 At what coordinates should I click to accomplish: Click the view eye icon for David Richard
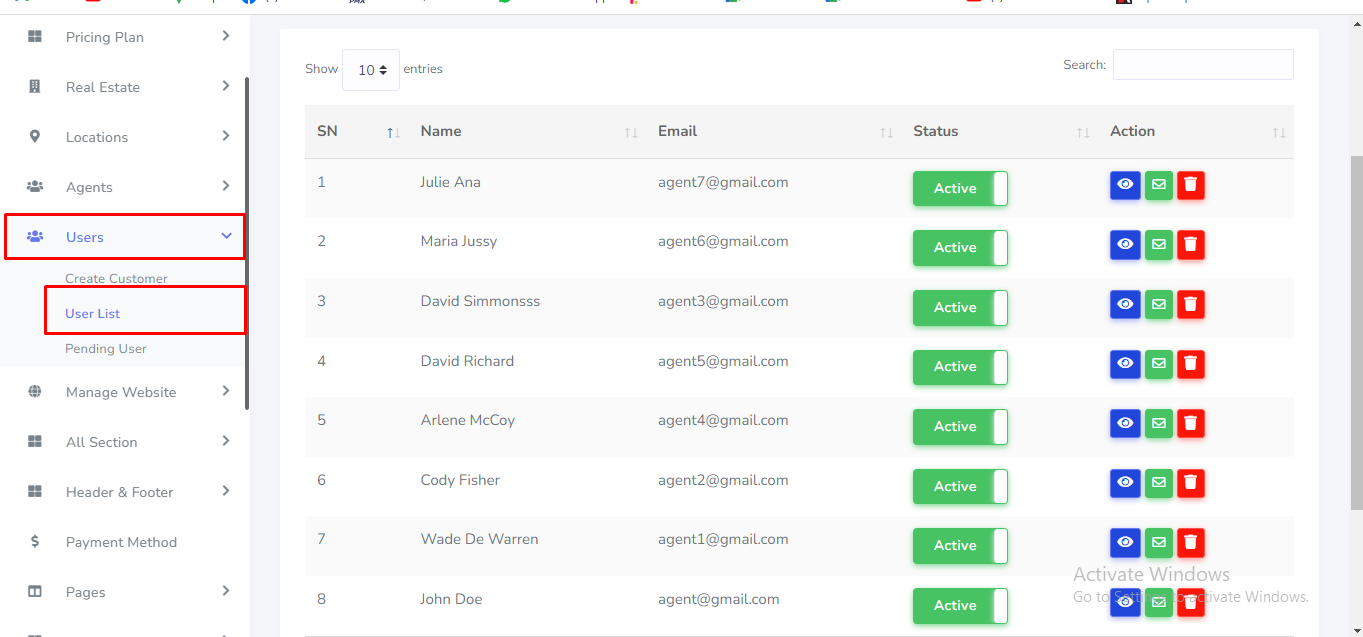coord(1125,364)
